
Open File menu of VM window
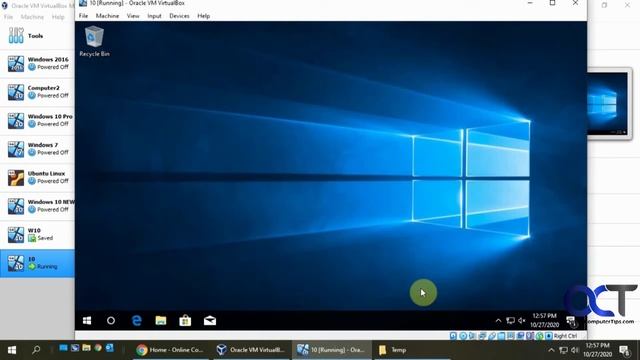click(83, 16)
